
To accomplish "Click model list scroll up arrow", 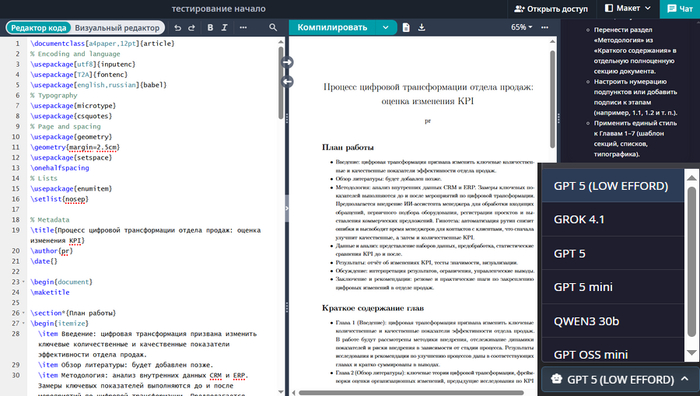I will [x=691, y=178].
